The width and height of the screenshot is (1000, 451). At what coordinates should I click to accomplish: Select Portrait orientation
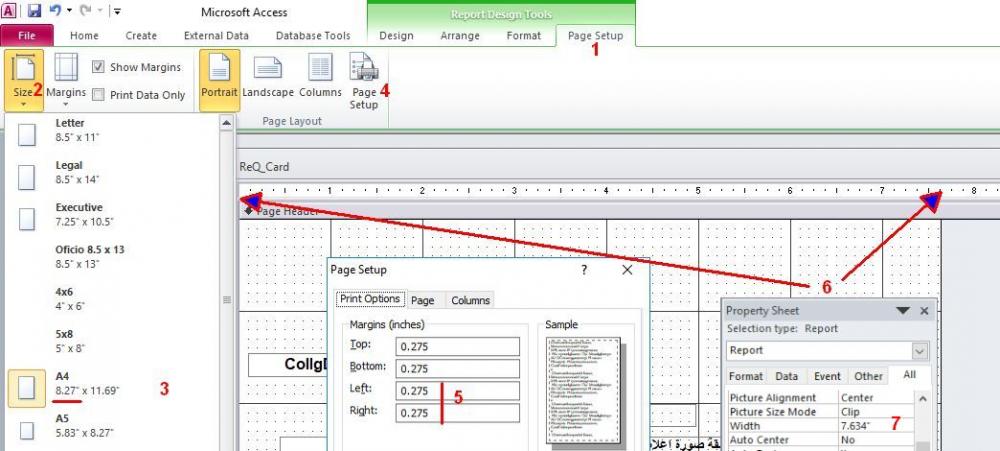pyautogui.click(x=219, y=80)
